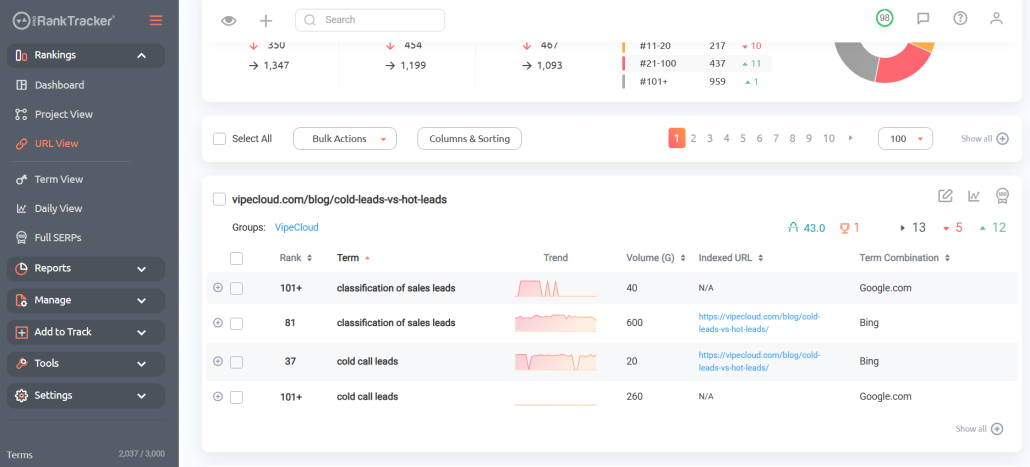Open the chat messages icon
The image size is (1030, 467).
pos(923,18)
